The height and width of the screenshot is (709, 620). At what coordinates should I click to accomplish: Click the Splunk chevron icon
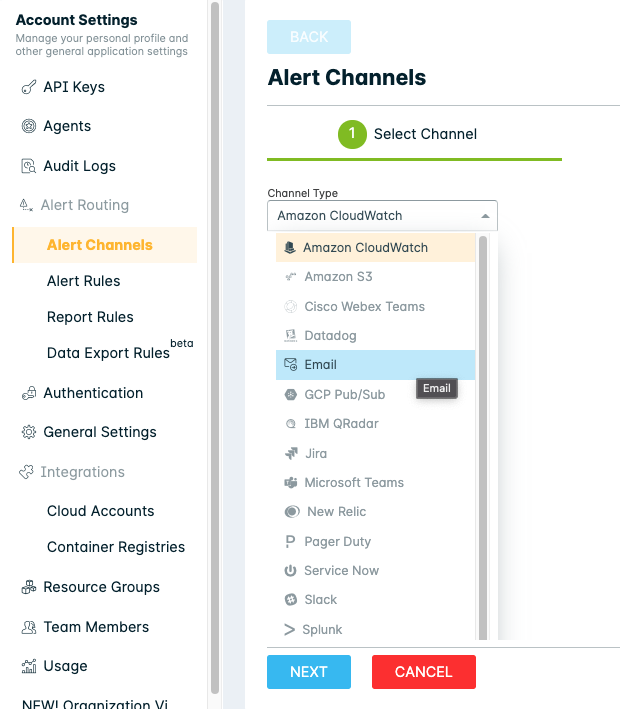click(289, 629)
